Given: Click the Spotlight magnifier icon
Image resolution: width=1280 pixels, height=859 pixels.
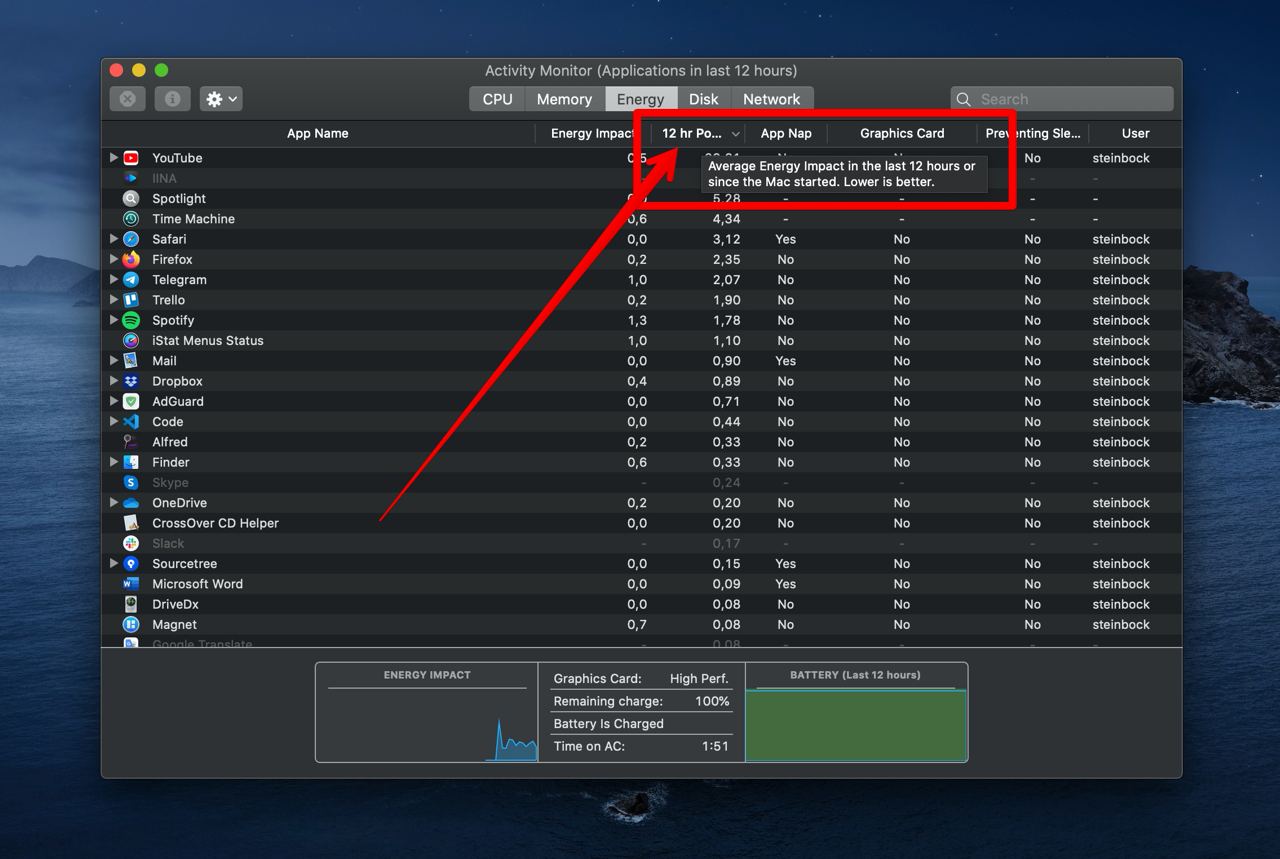Looking at the screenshot, I should pos(131,199).
